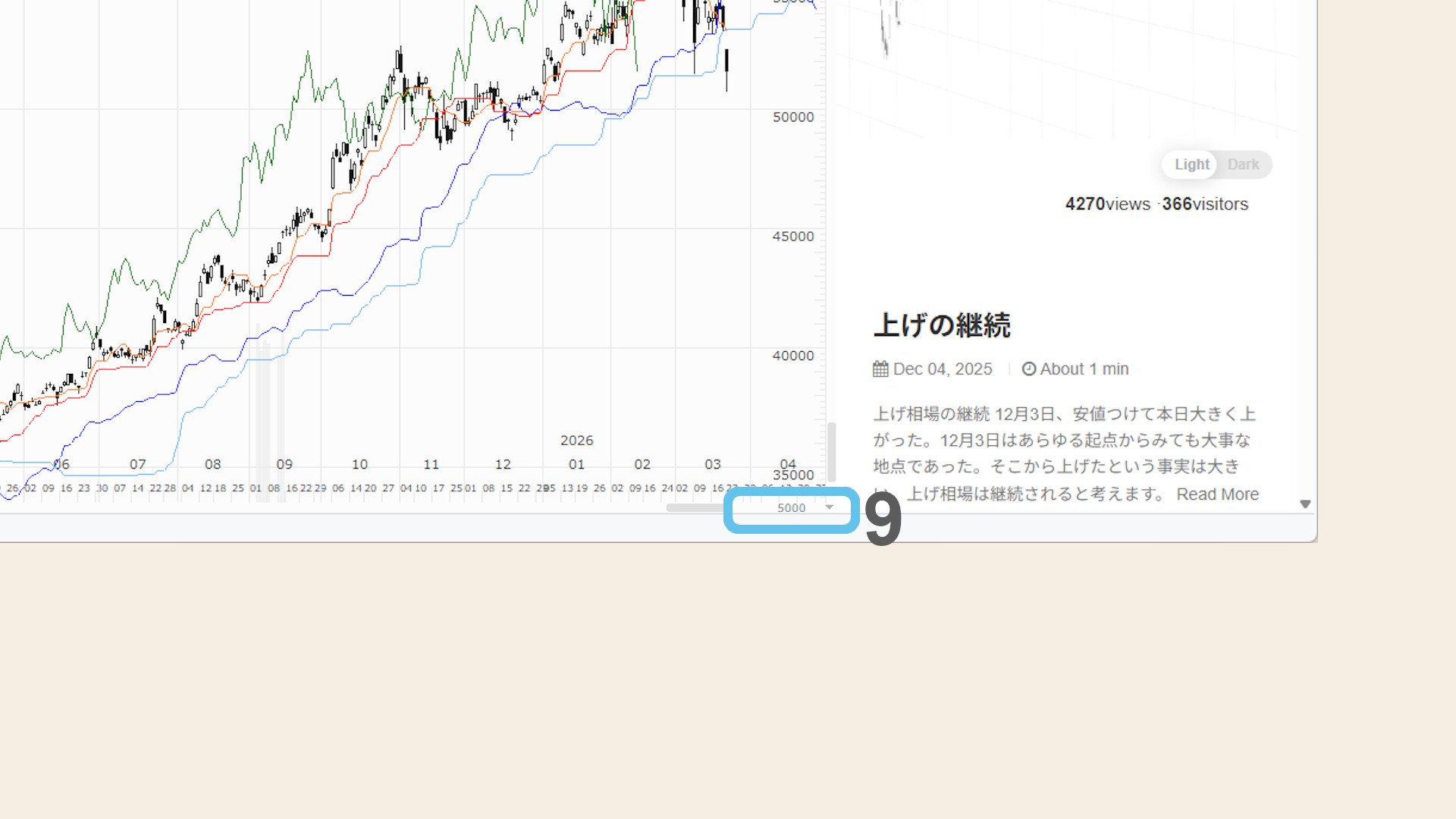Click the 4270 views counter
The width and height of the screenshot is (1456, 819).
click(1107, 204)
